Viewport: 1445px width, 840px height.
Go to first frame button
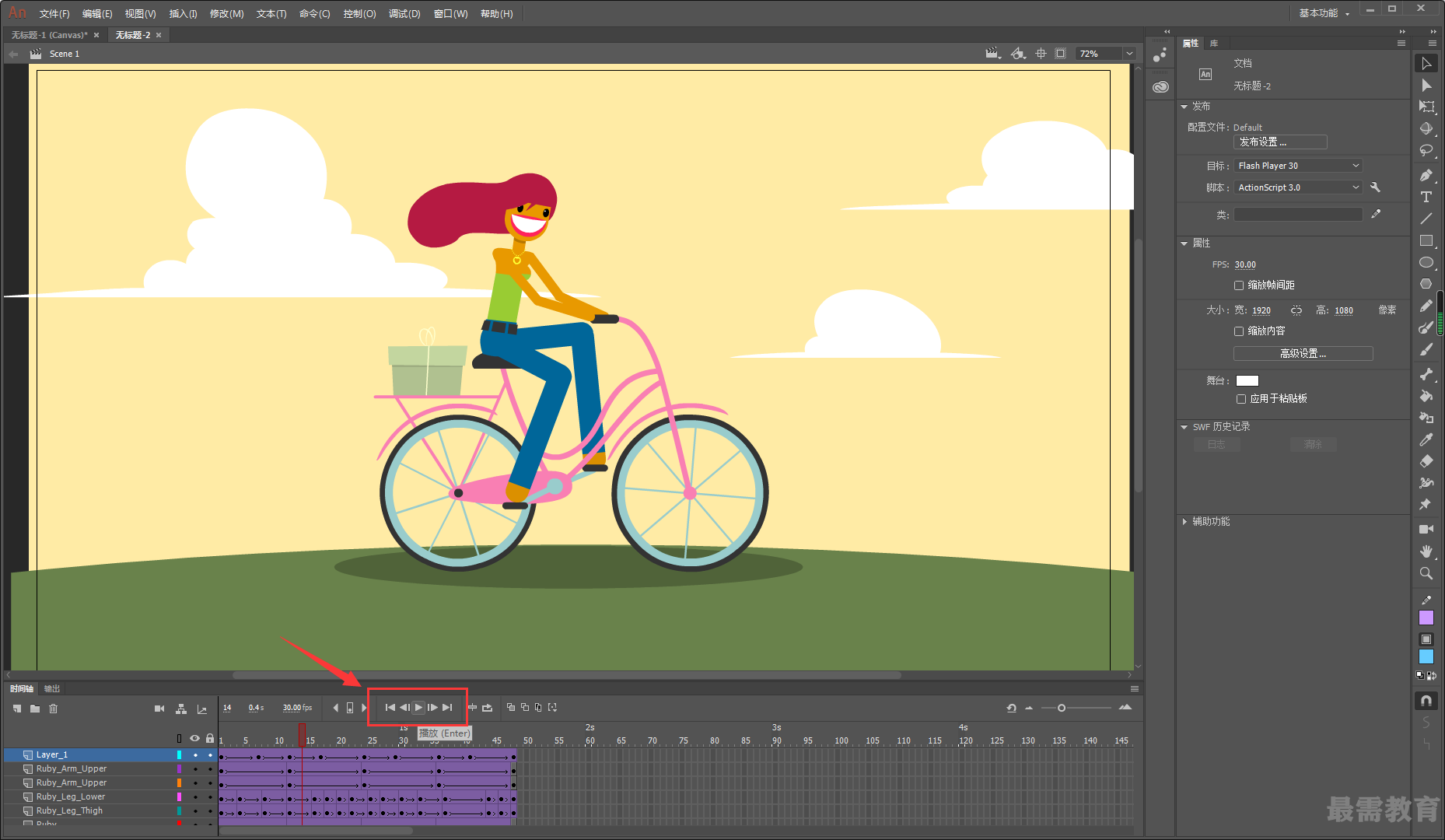tap(390, 708)
